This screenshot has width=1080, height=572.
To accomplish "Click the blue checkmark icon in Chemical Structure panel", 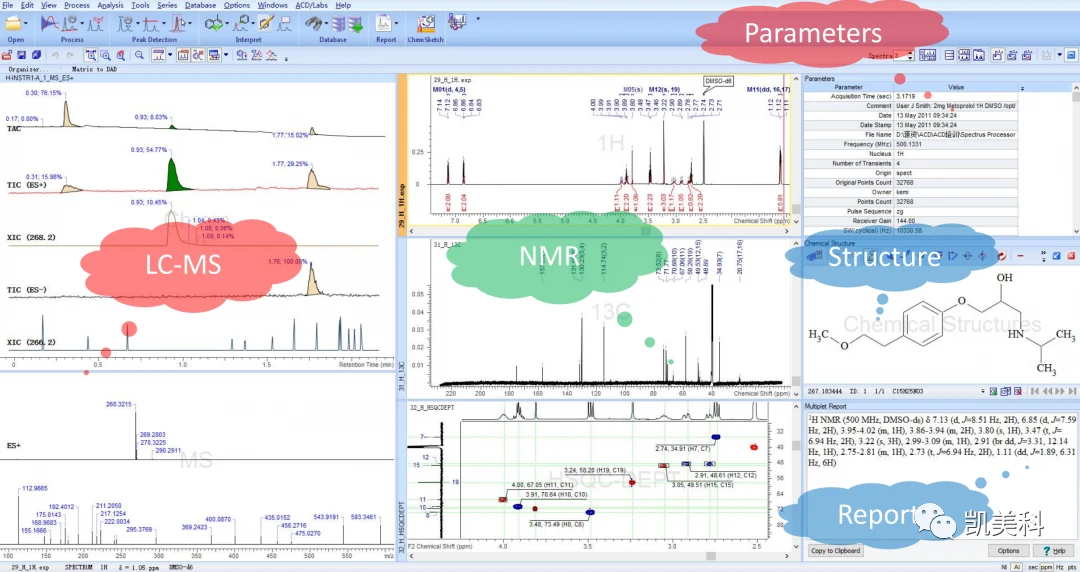I will tap(1057, 256).
